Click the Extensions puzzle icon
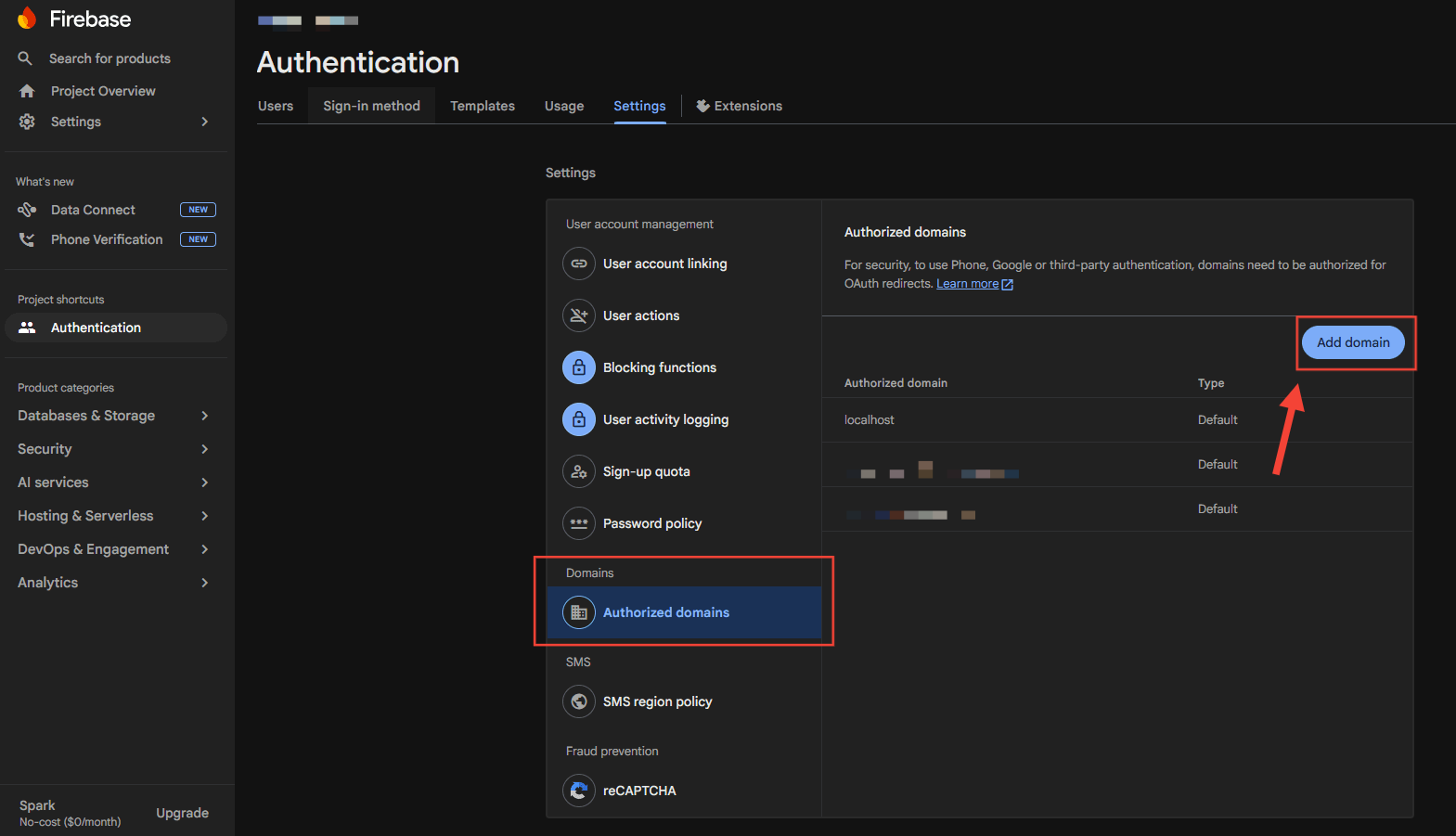This screenshot has height=836, width=1456. click(703, 106)
